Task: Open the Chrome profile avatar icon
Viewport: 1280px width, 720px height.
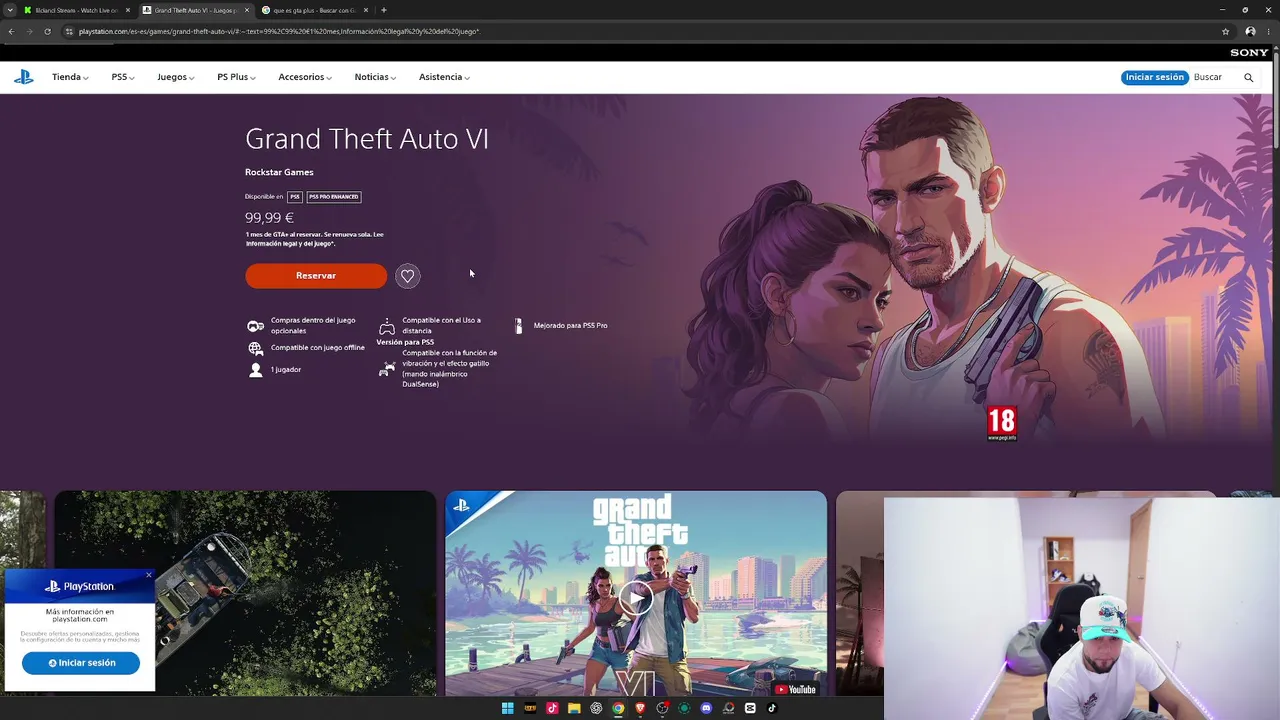Action: [1250, 31]
